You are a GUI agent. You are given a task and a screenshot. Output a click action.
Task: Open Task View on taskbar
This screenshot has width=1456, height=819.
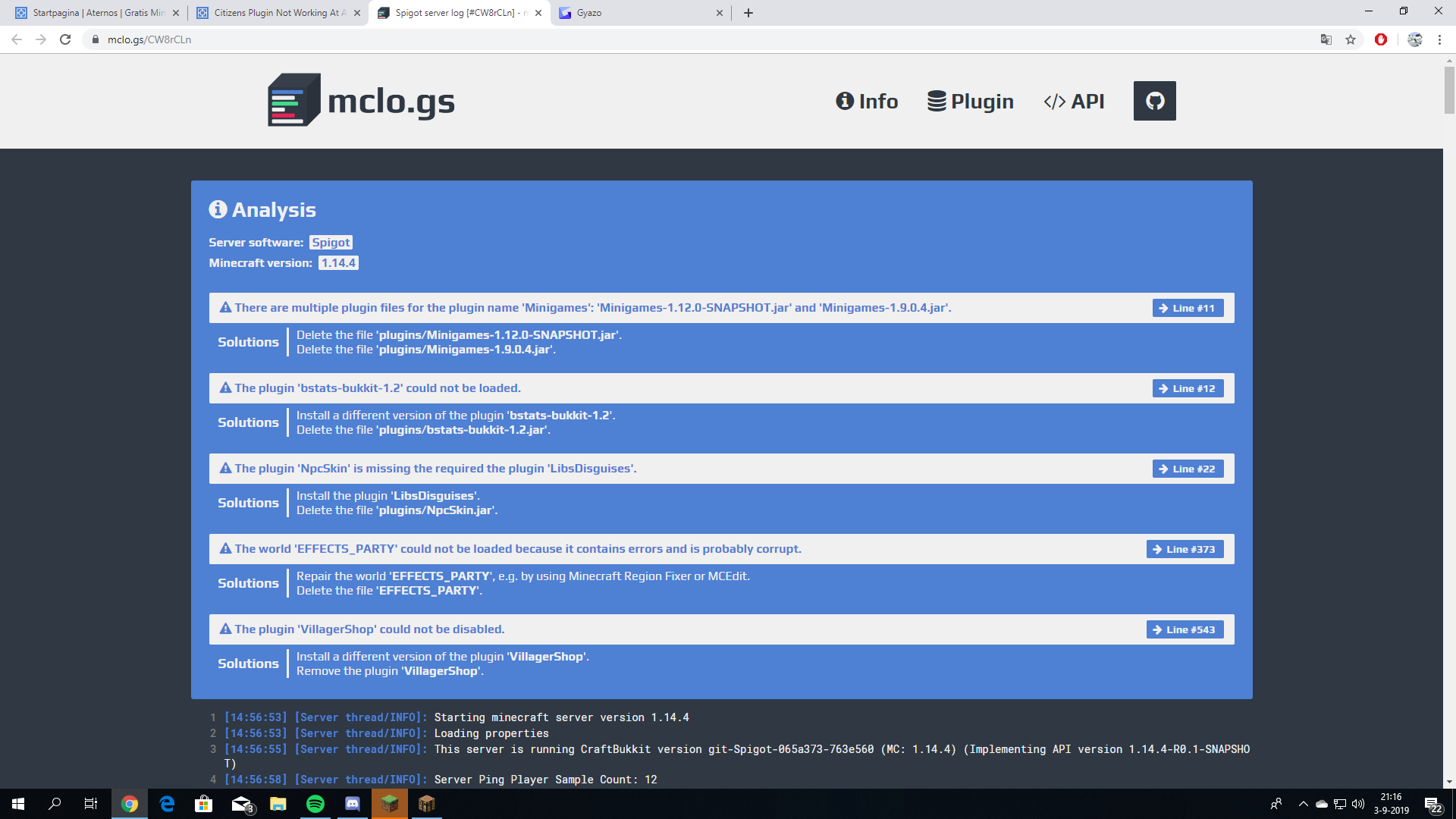[91, 804]
